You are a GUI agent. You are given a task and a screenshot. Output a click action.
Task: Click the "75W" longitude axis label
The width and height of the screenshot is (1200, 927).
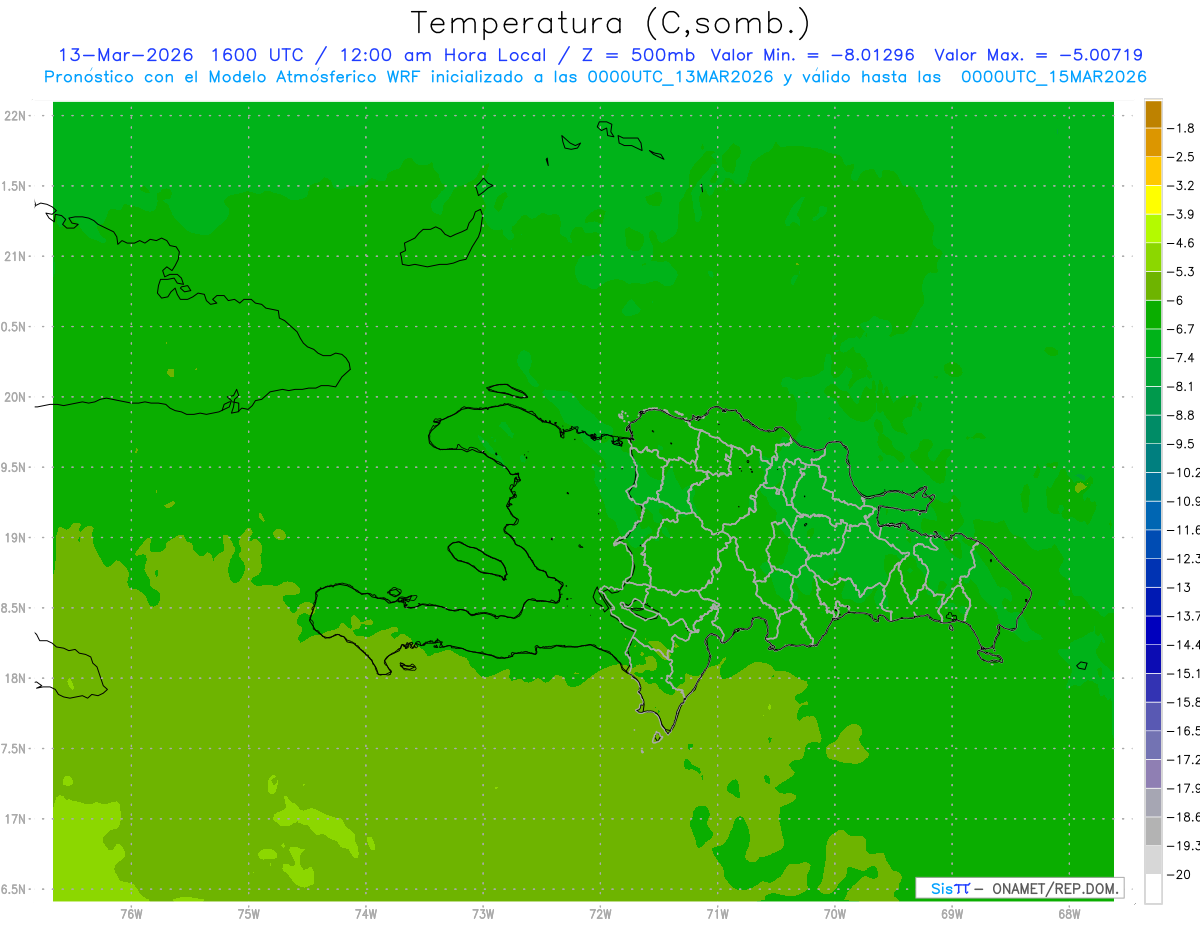[249, 912]
